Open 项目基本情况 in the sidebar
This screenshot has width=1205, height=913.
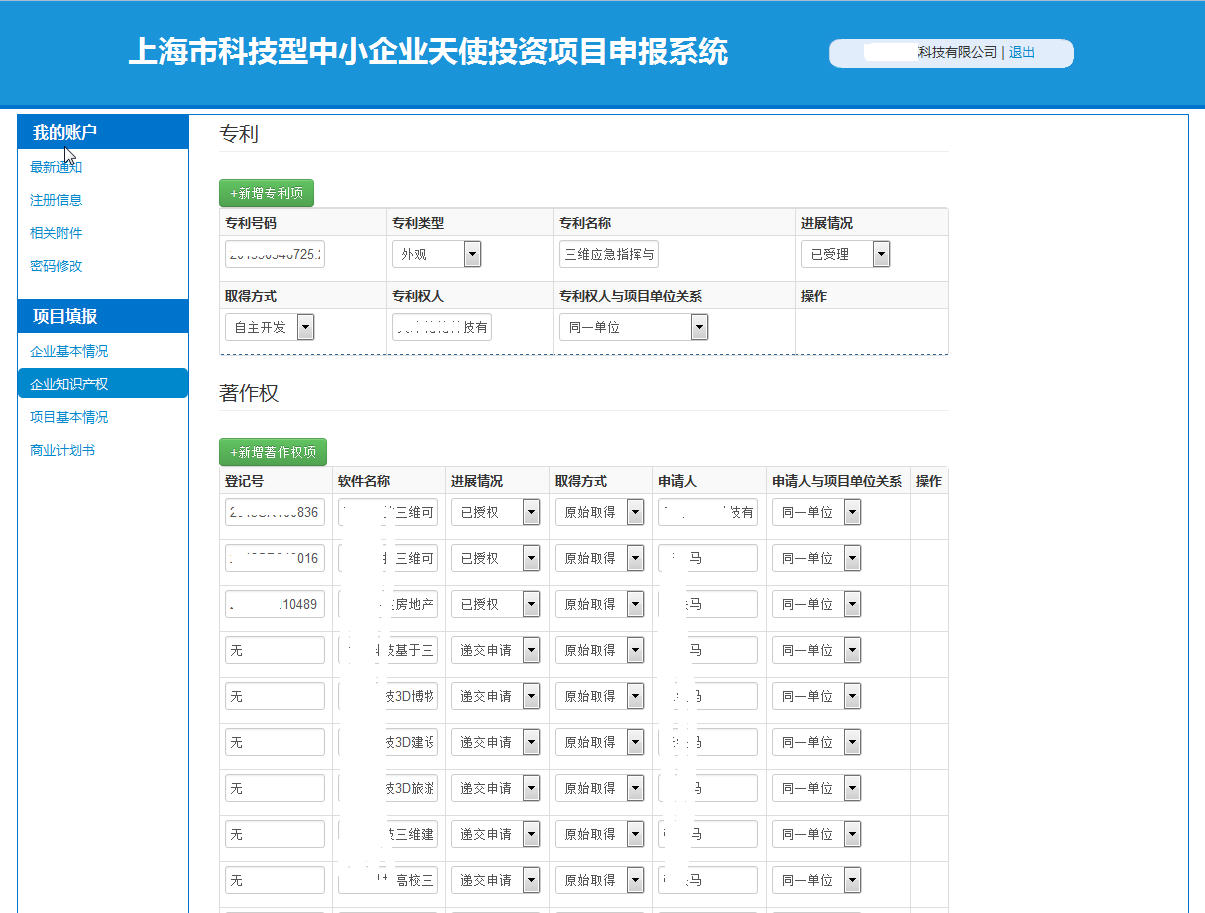pyautogui.click(x=69, y=417)
